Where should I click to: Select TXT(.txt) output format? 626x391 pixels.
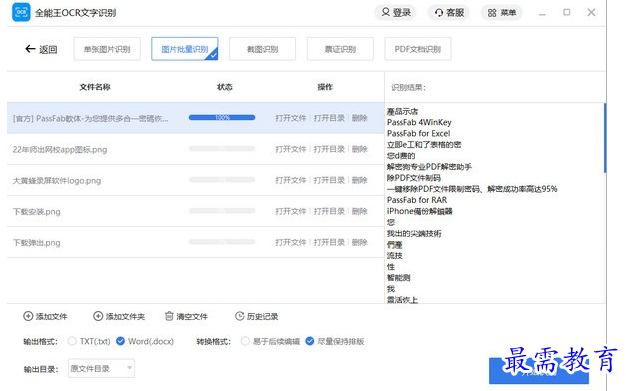[x=72, y=341]
